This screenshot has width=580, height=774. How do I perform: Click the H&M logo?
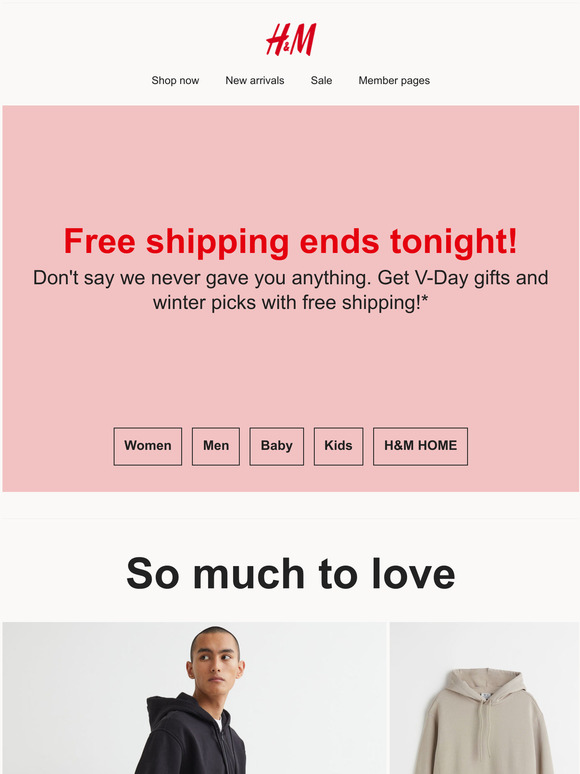click(291, 39)
